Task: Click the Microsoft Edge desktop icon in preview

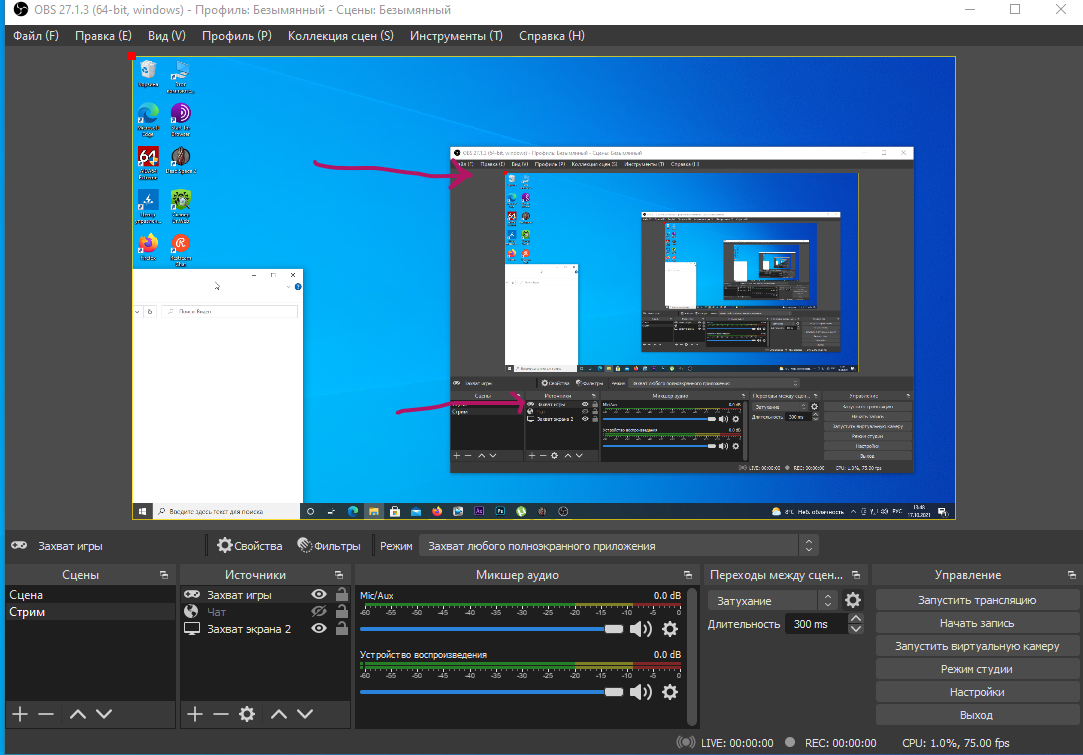Action: point(148,119)
